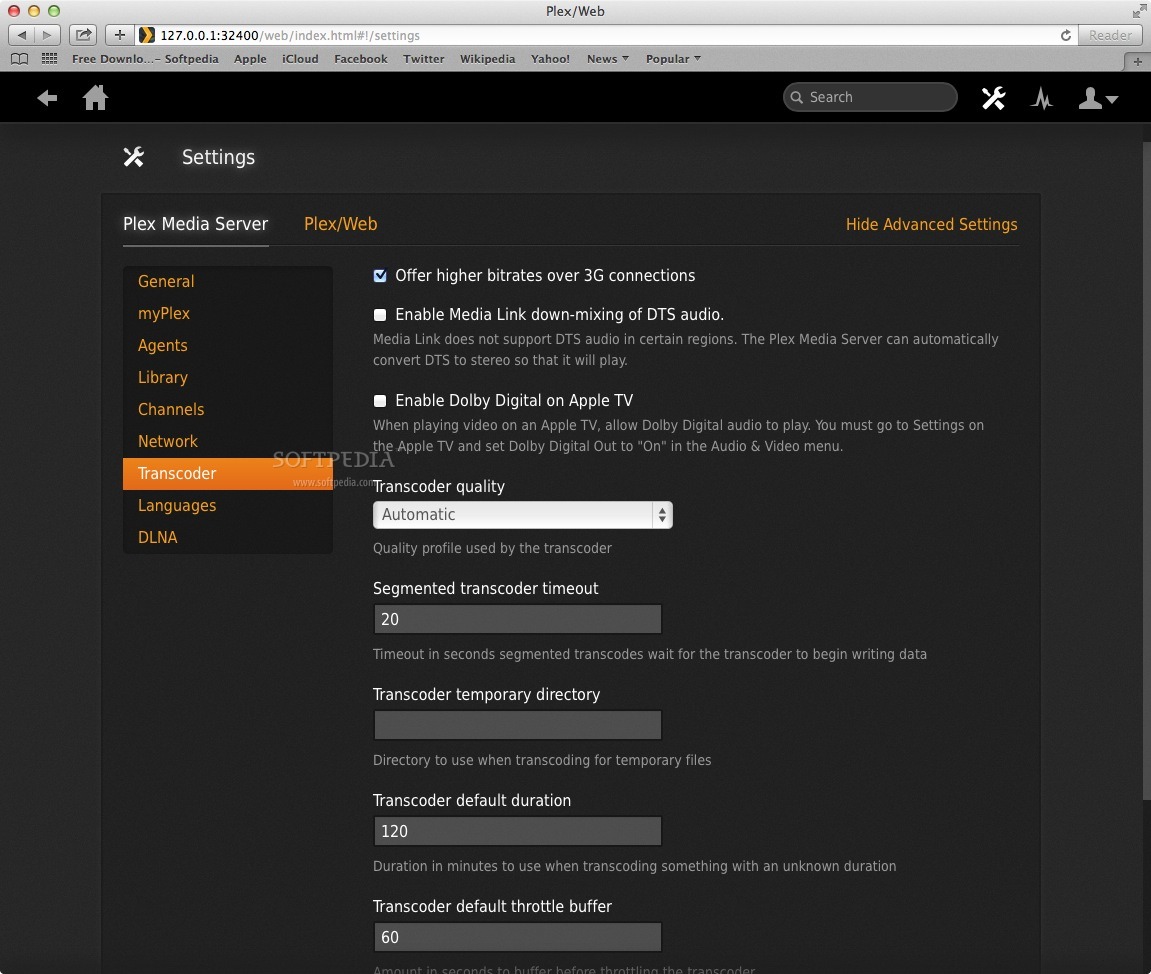Open the activity status pulse icon

coord(1042,98)
